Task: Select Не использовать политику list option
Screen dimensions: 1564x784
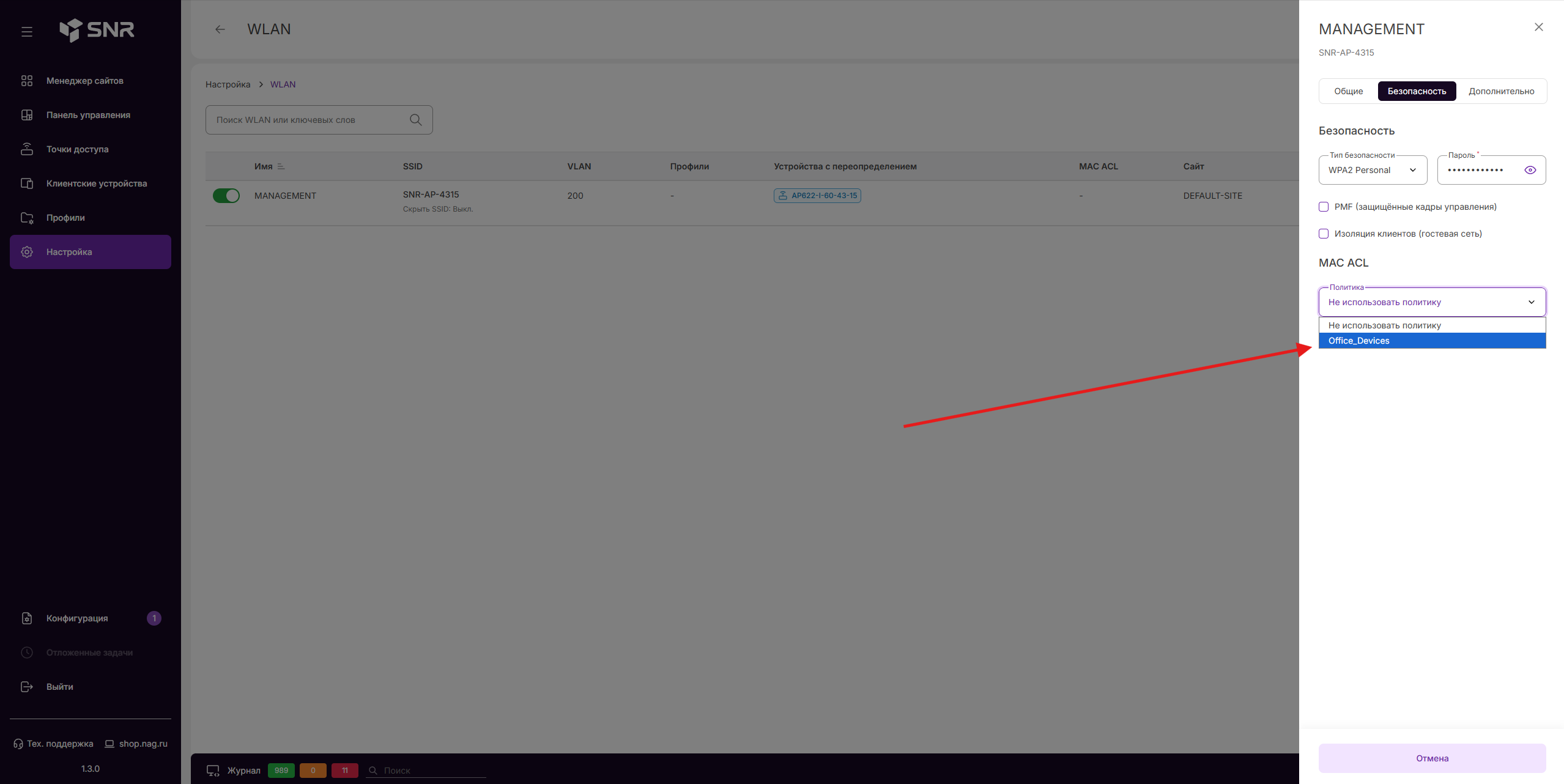Action: tap(1432, 325)
